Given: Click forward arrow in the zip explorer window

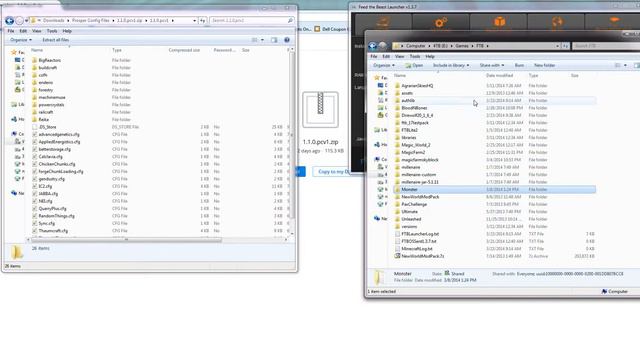Looking at the screenshot, I should (x=19, y=20).
